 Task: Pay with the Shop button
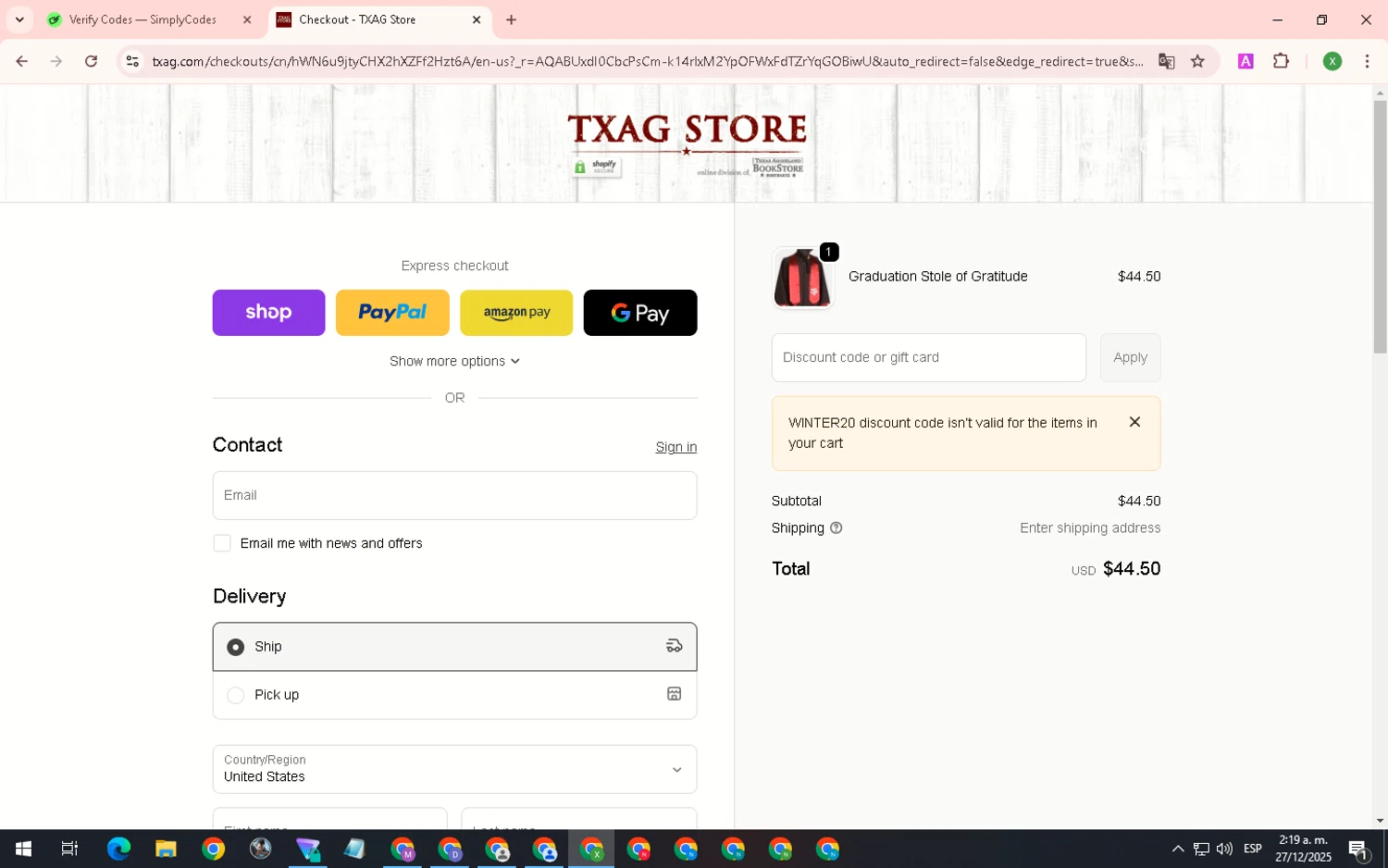pyautogui.click(x=268, y=313)
